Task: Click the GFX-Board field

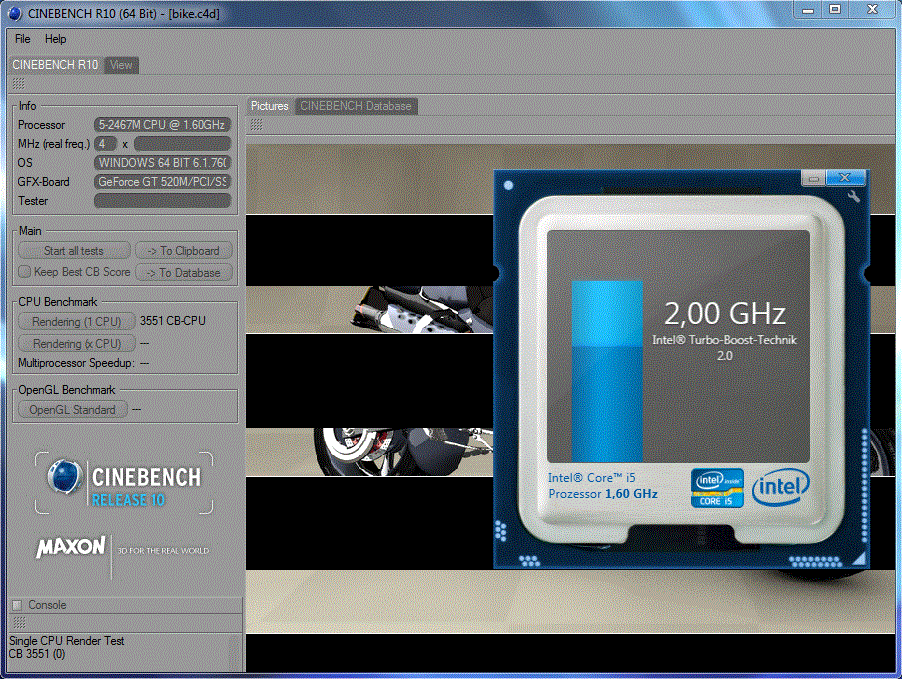Action: click(162, 182)
